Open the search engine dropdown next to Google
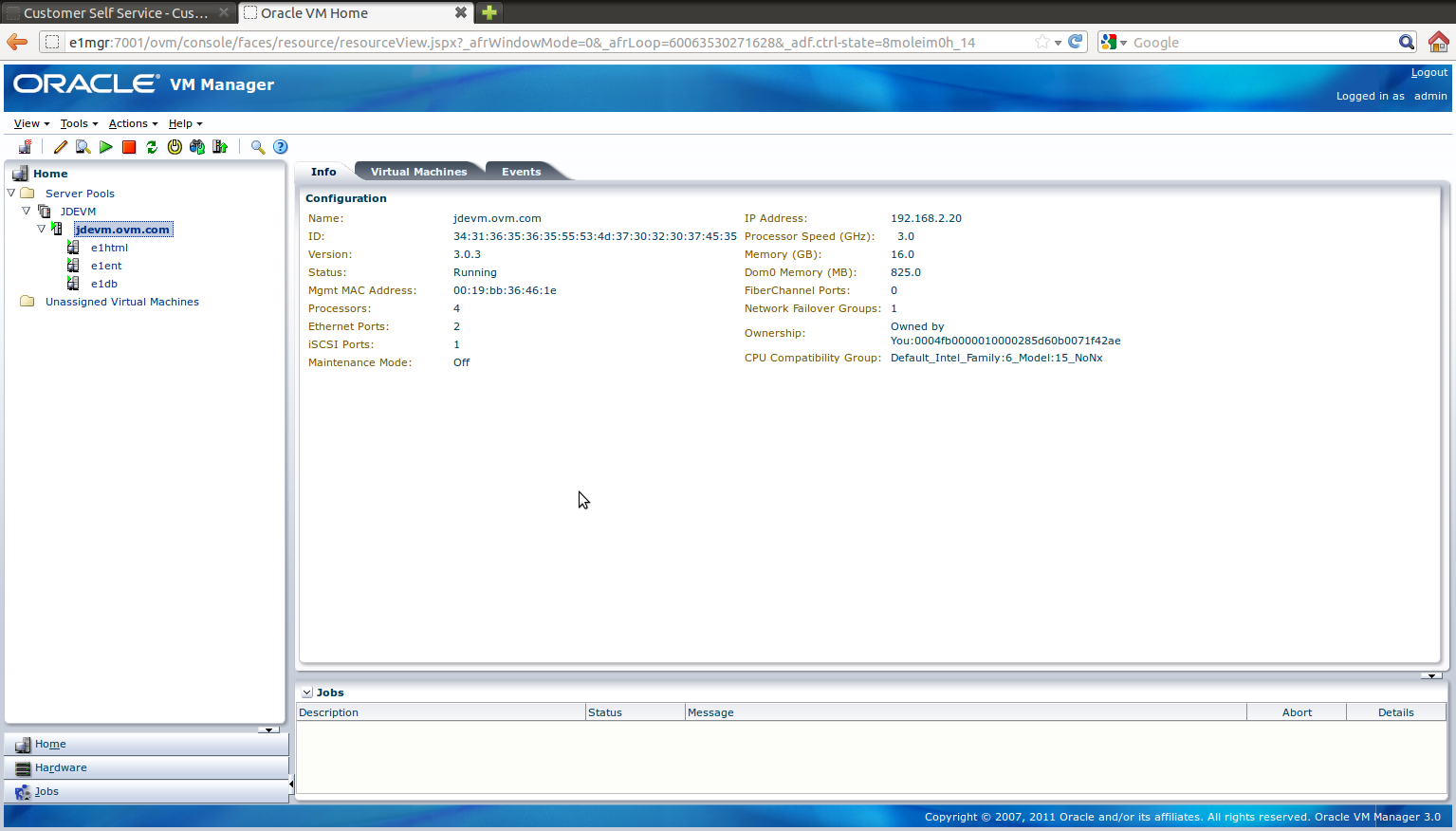The width and height of the screenshot is (1456, 831). pyautogui.click(x=1124, y=43)
